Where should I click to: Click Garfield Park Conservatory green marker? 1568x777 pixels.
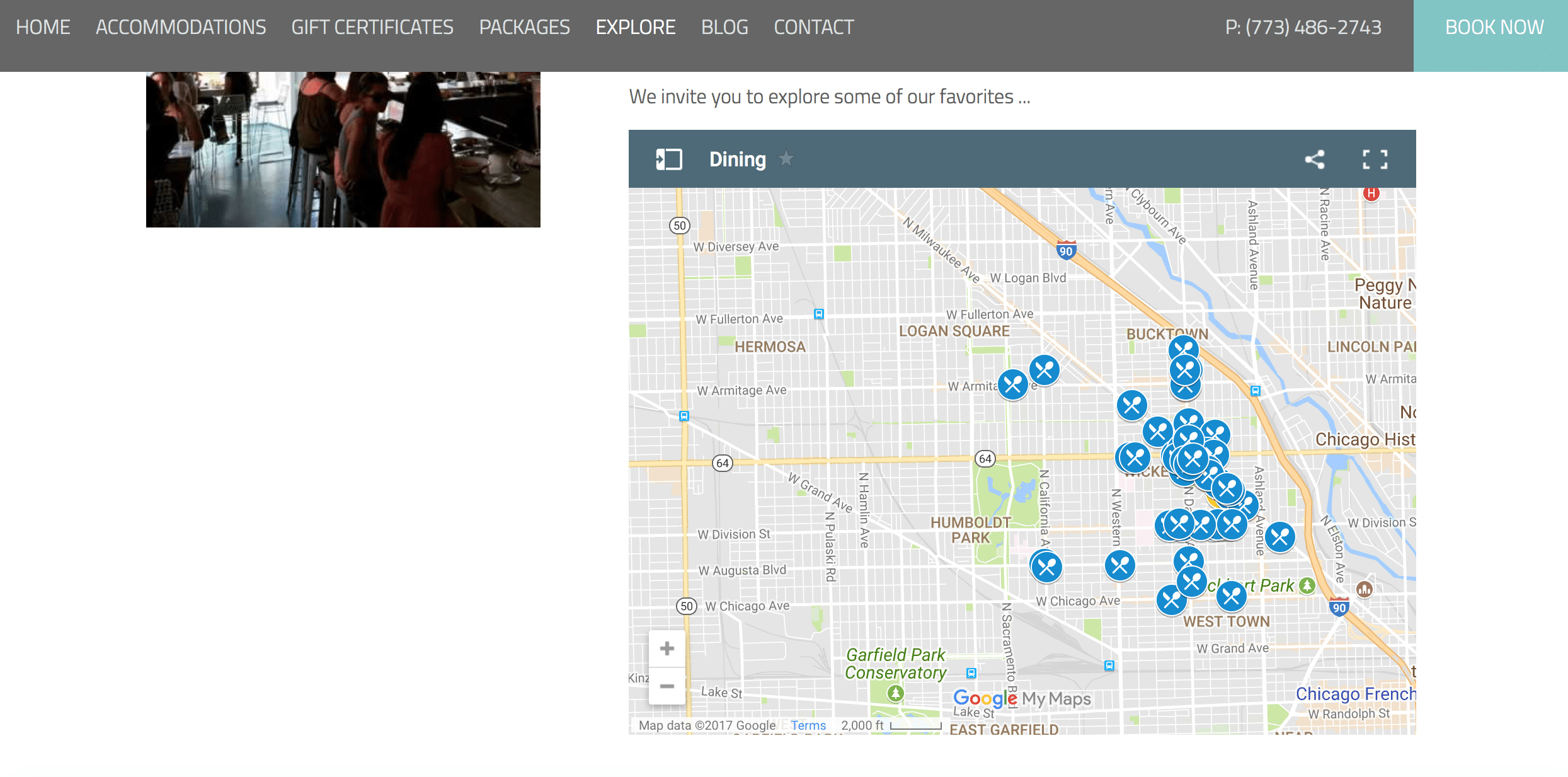click(x=895, y=694)
